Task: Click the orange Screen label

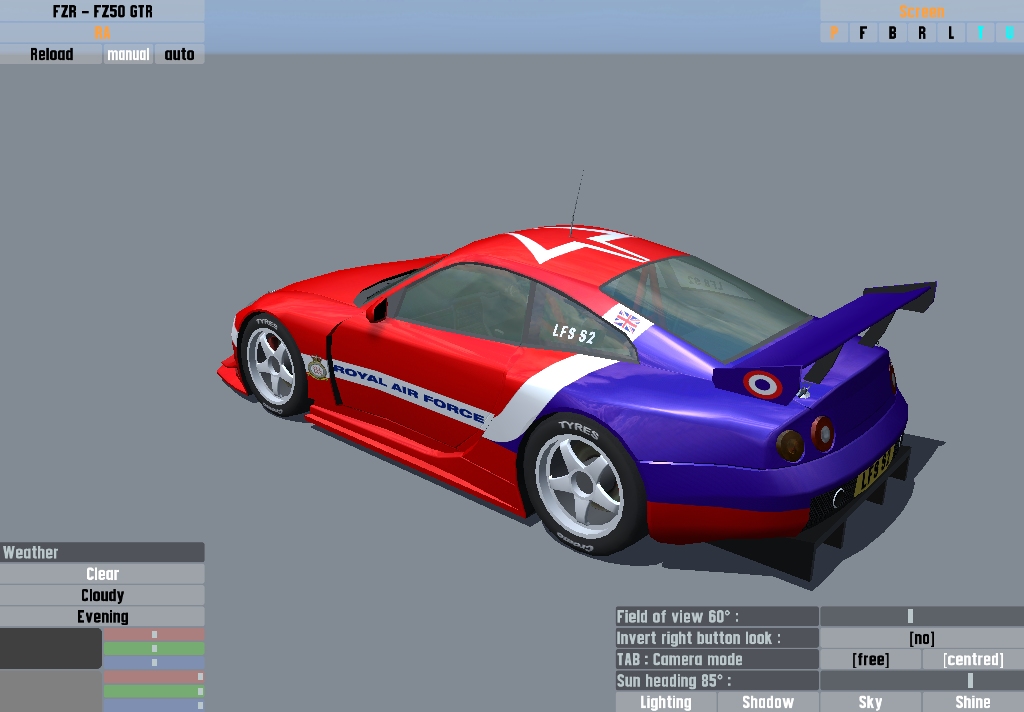Action: 921,11
